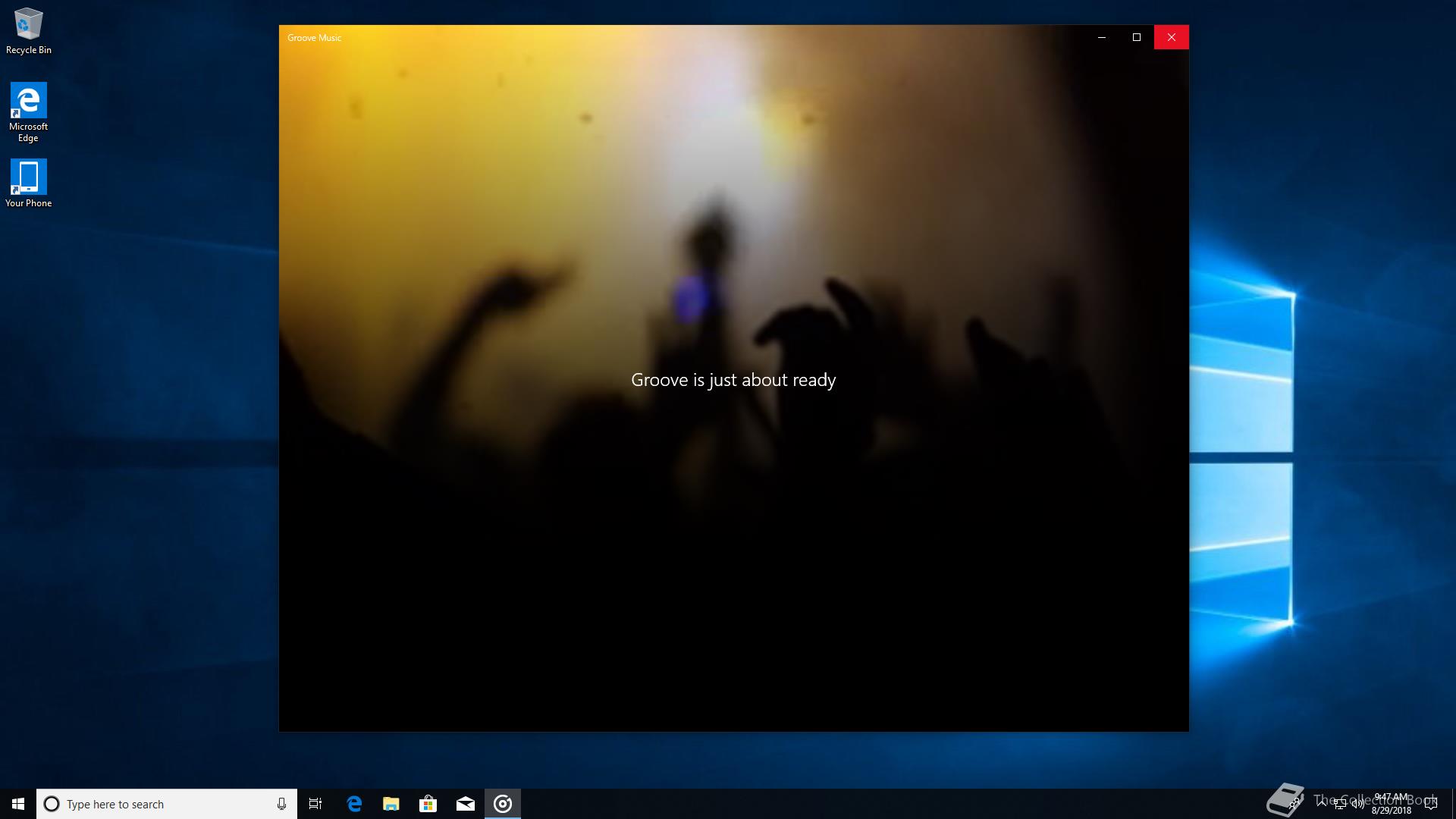This screenshot has width=1456, height=819.
Task: Show hidden system tray icons
Action: pyautogui.click(x=1322, y=804)
